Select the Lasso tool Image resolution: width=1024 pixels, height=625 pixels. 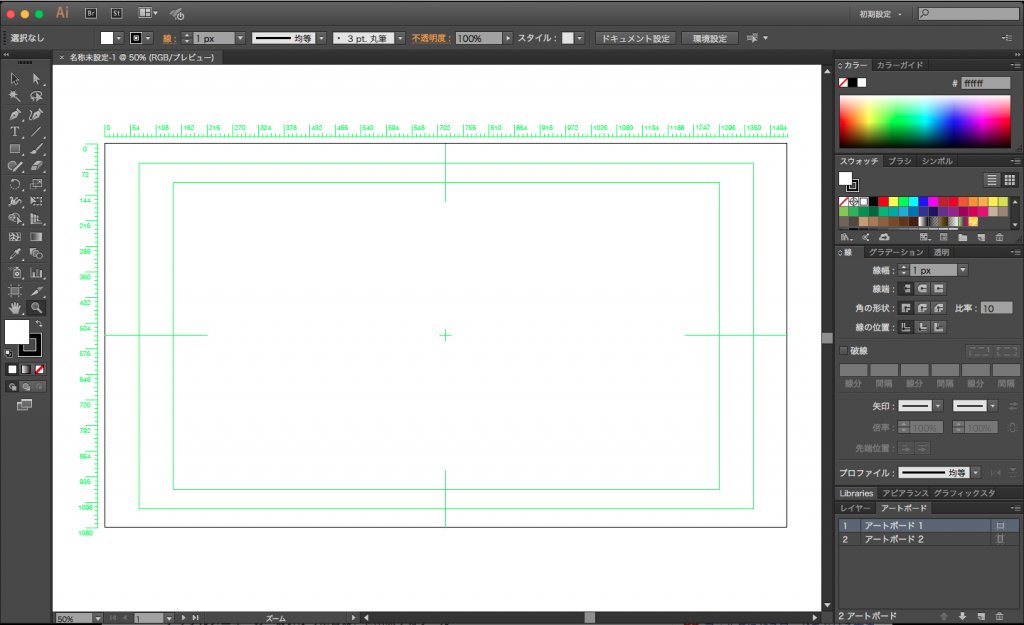[37, 97]
